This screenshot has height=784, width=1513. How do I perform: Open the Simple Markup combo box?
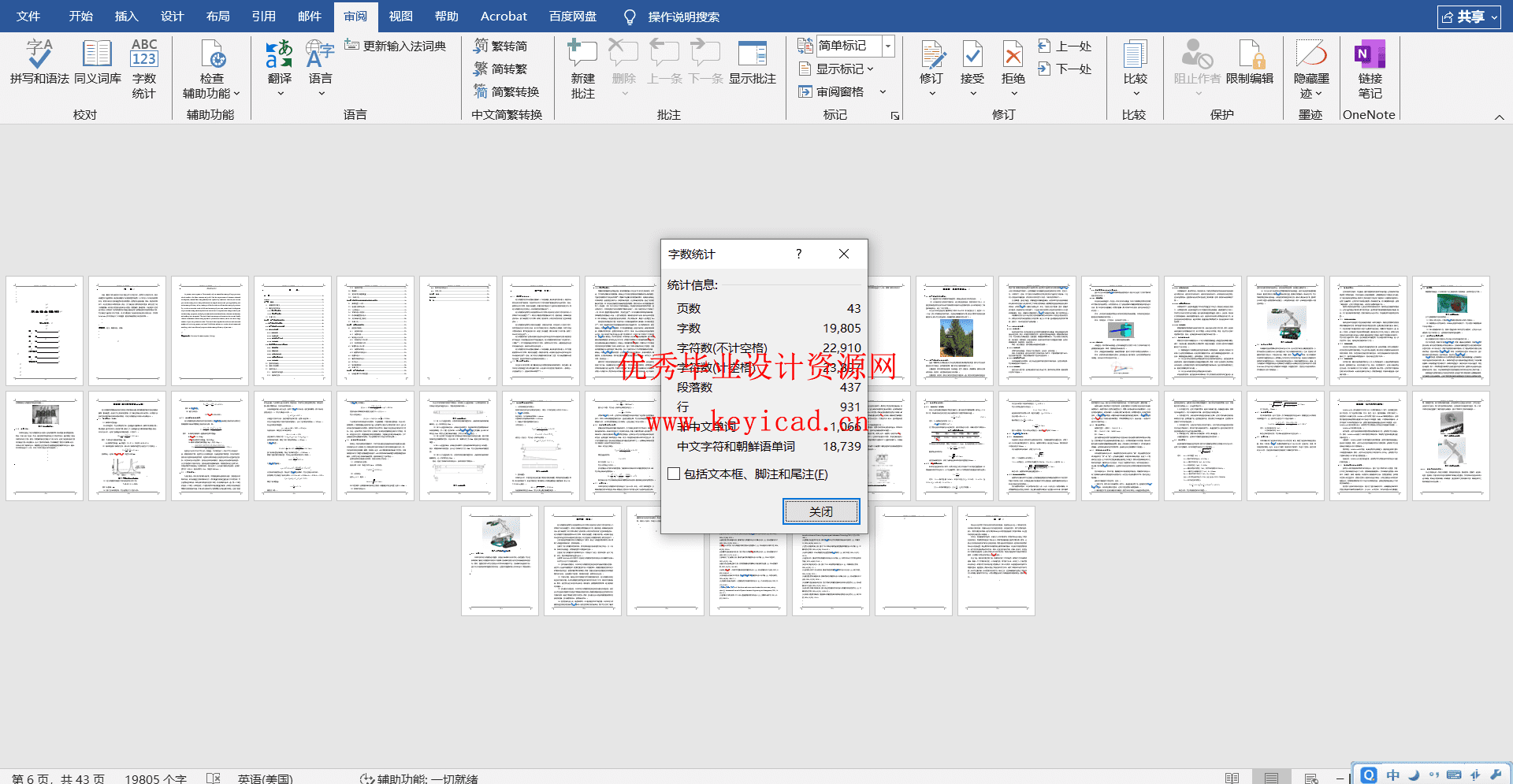click(x=855, y=46)
